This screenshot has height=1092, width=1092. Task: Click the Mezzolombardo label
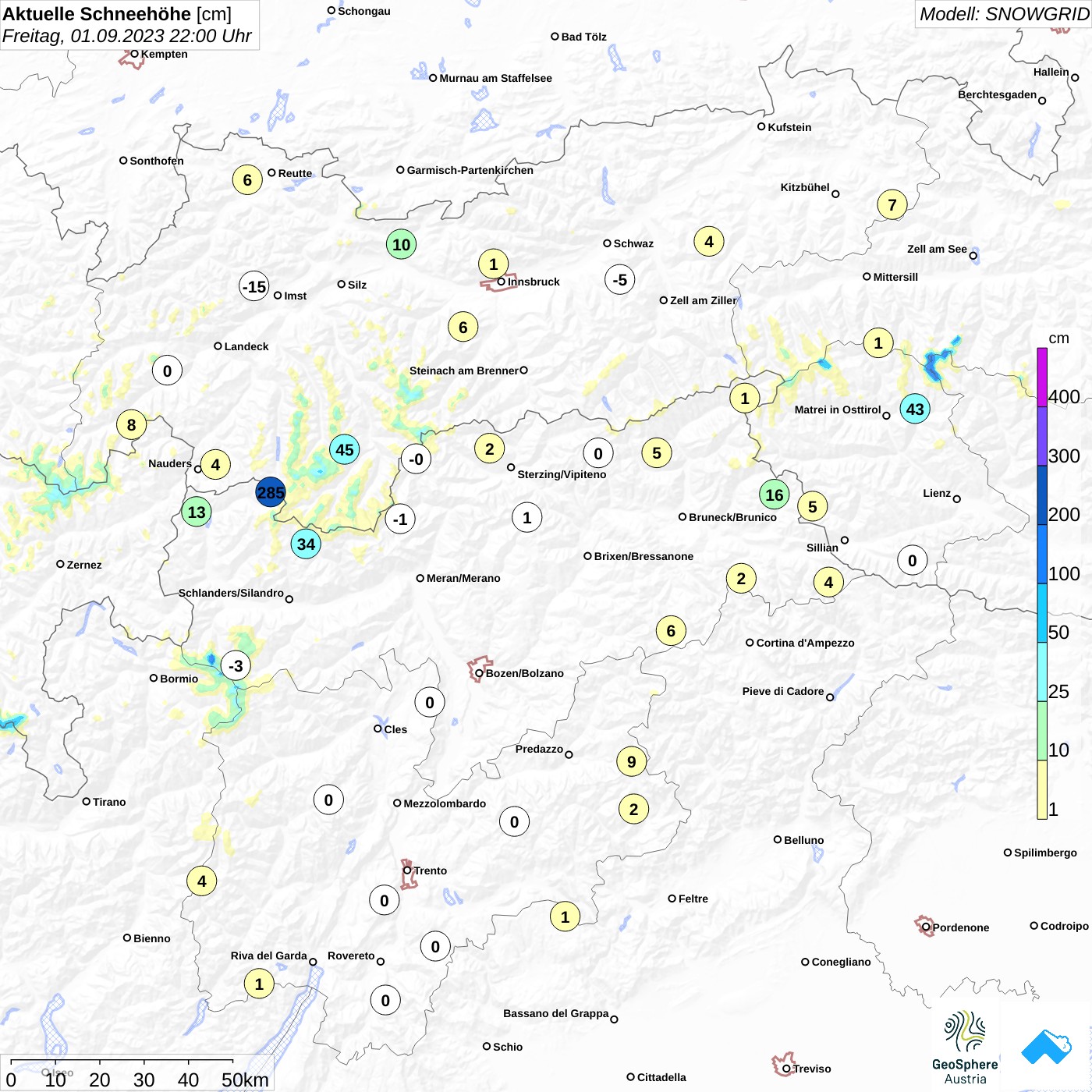coord(445,803)
